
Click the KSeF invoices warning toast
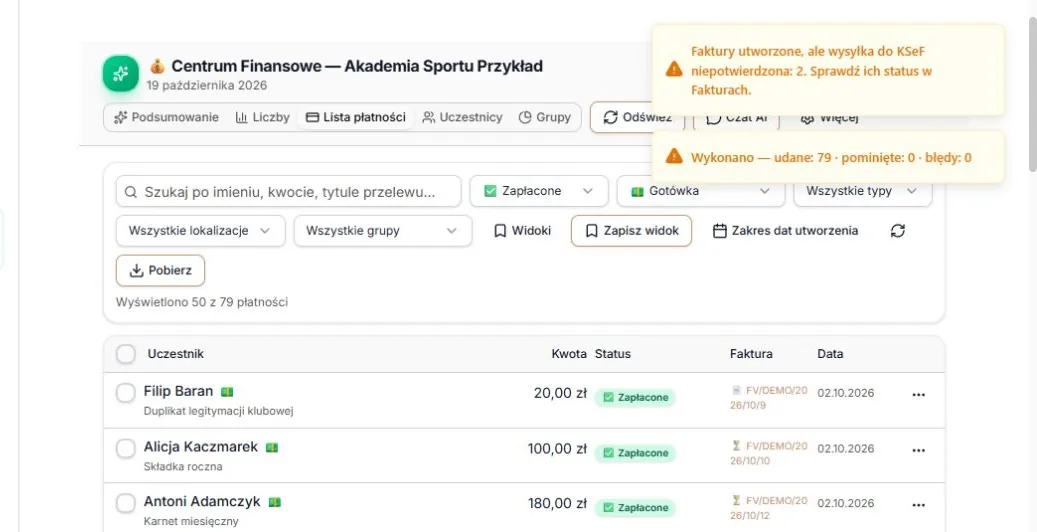click(x=828, y=70)
